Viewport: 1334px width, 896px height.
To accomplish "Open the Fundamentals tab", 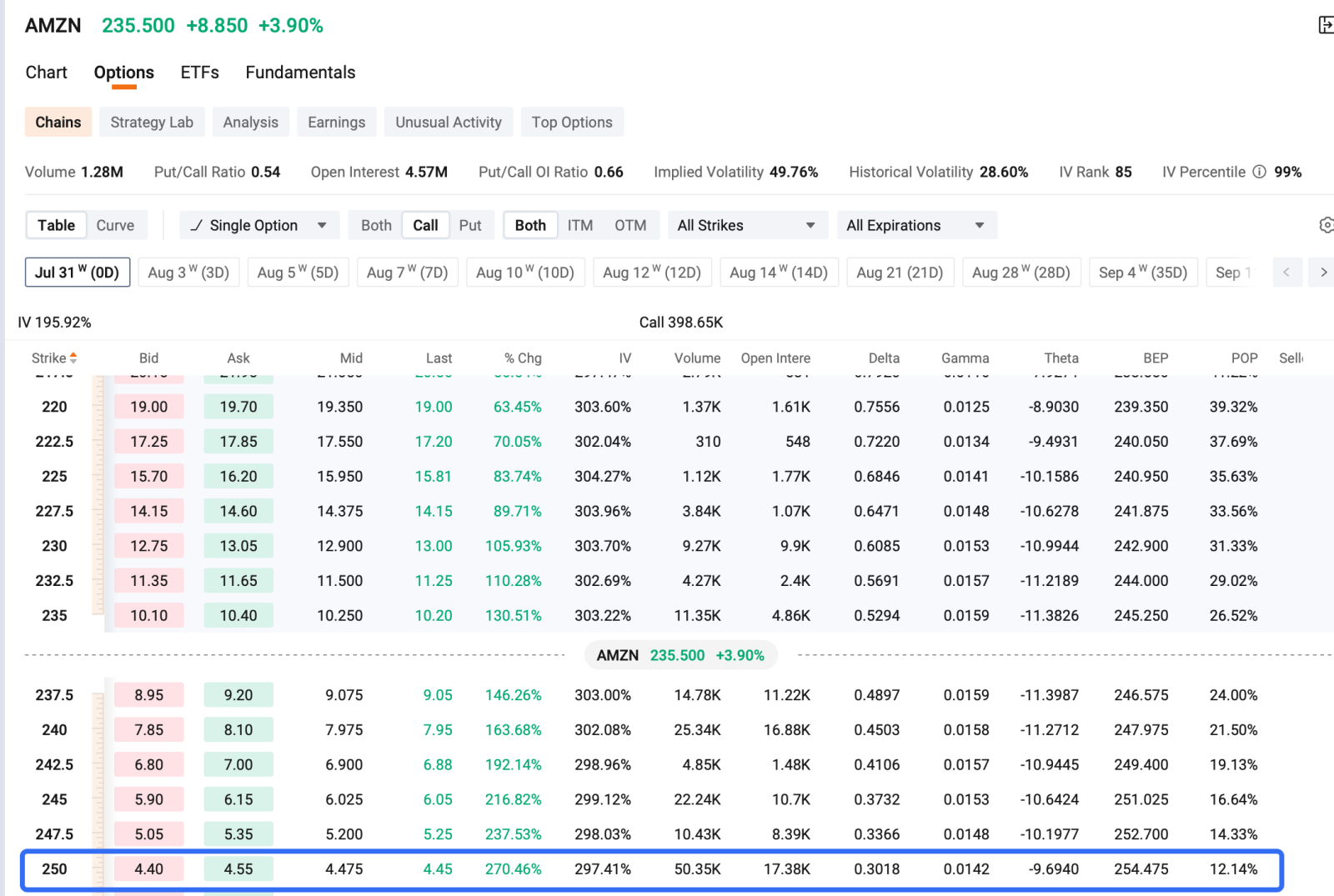I will (x=300, y=73).
